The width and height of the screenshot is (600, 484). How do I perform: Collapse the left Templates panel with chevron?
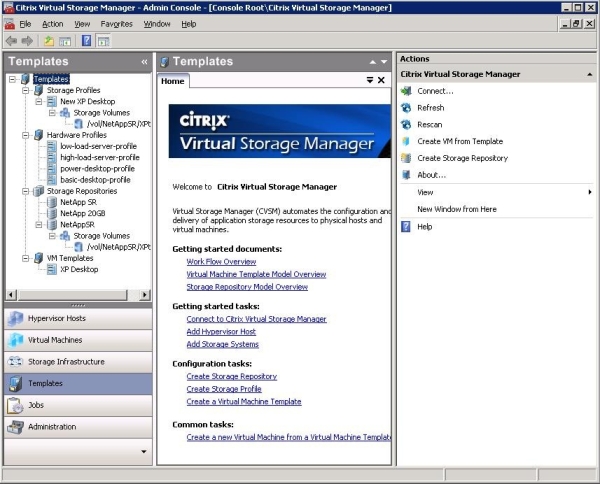[144, 62]
